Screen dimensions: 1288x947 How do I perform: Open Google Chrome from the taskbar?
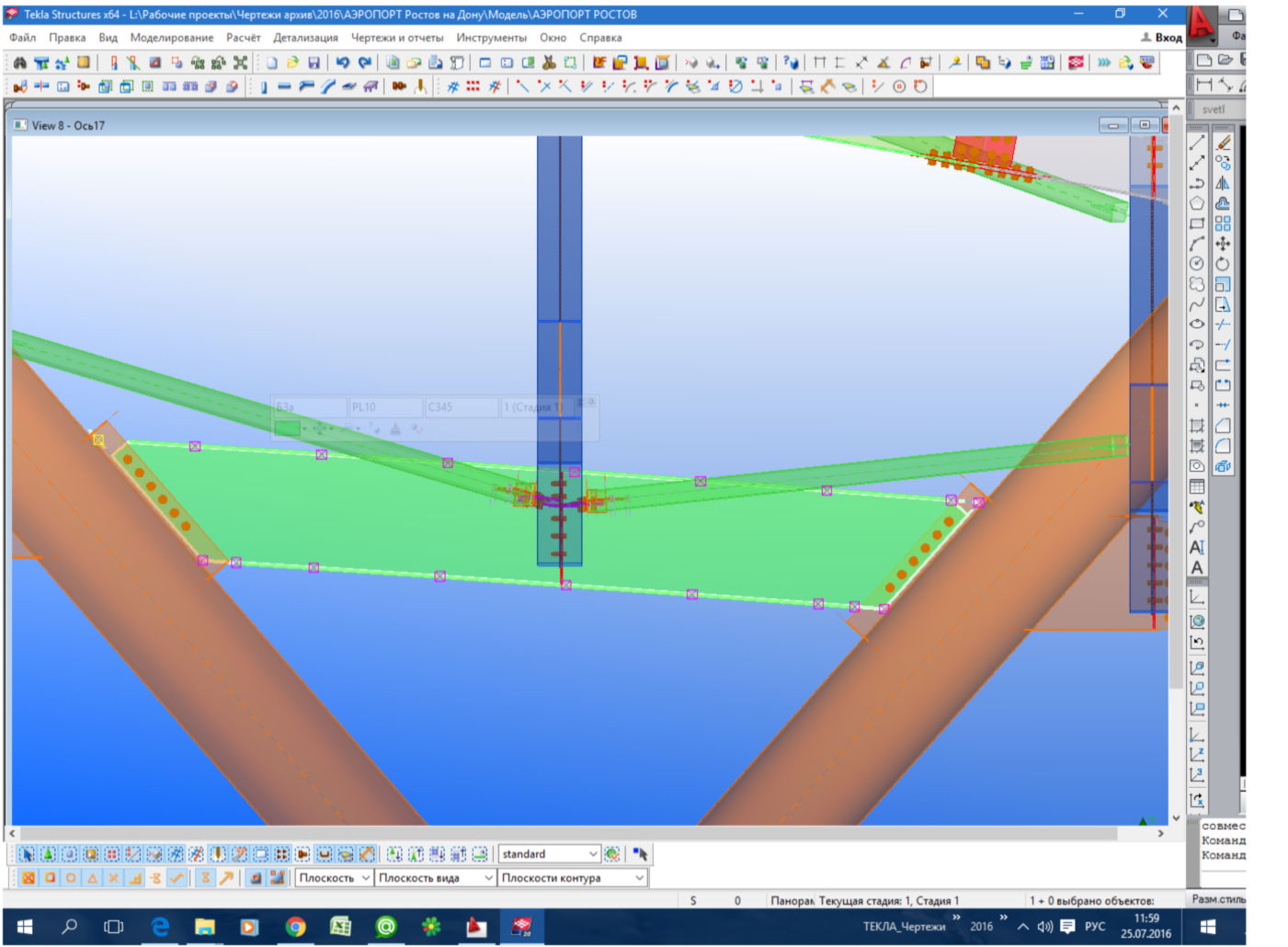point(295,927)
